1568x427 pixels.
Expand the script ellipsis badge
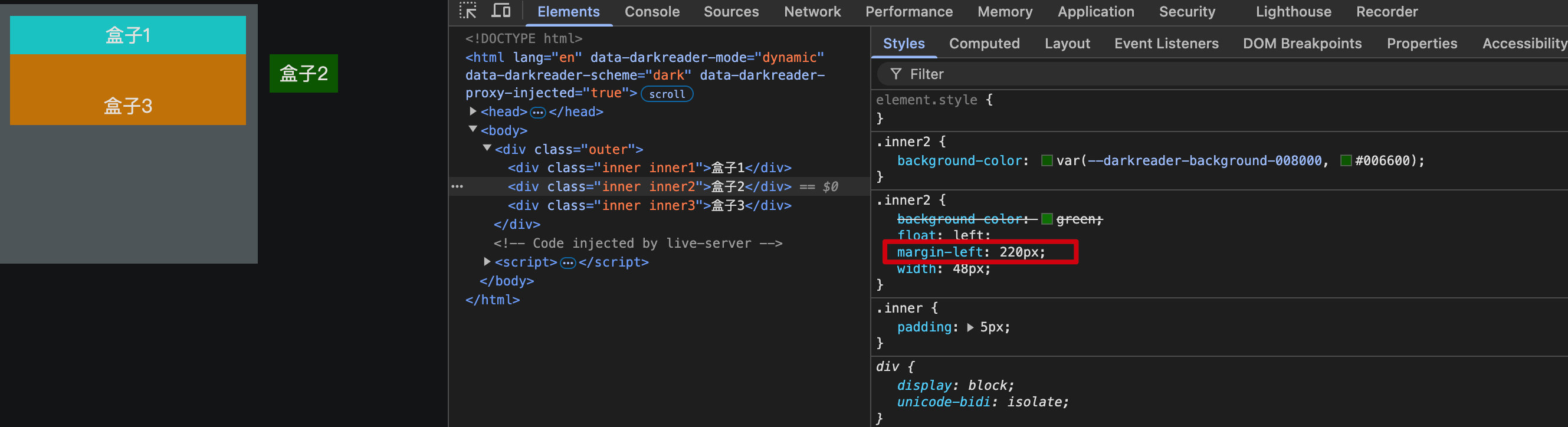click(x=568, y=262)
